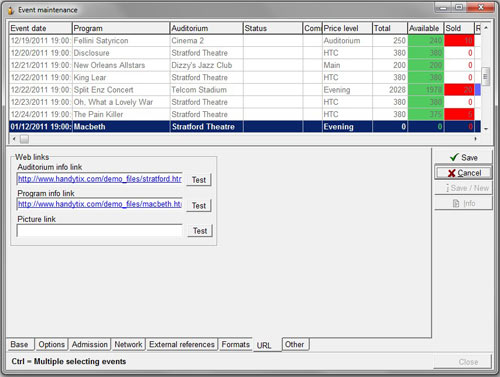Image resolution: width=500 pixels, height=377 pixels.
Task: Switch to the Formats tab
Action: coord(235,344)
